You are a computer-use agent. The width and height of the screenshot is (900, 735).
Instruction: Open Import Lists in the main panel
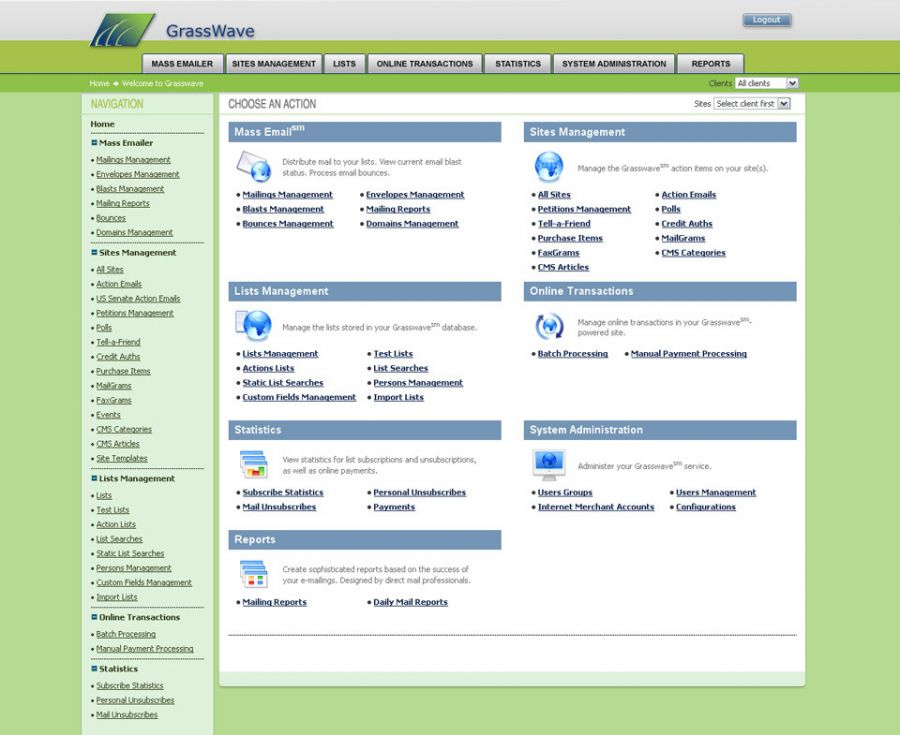398,397
